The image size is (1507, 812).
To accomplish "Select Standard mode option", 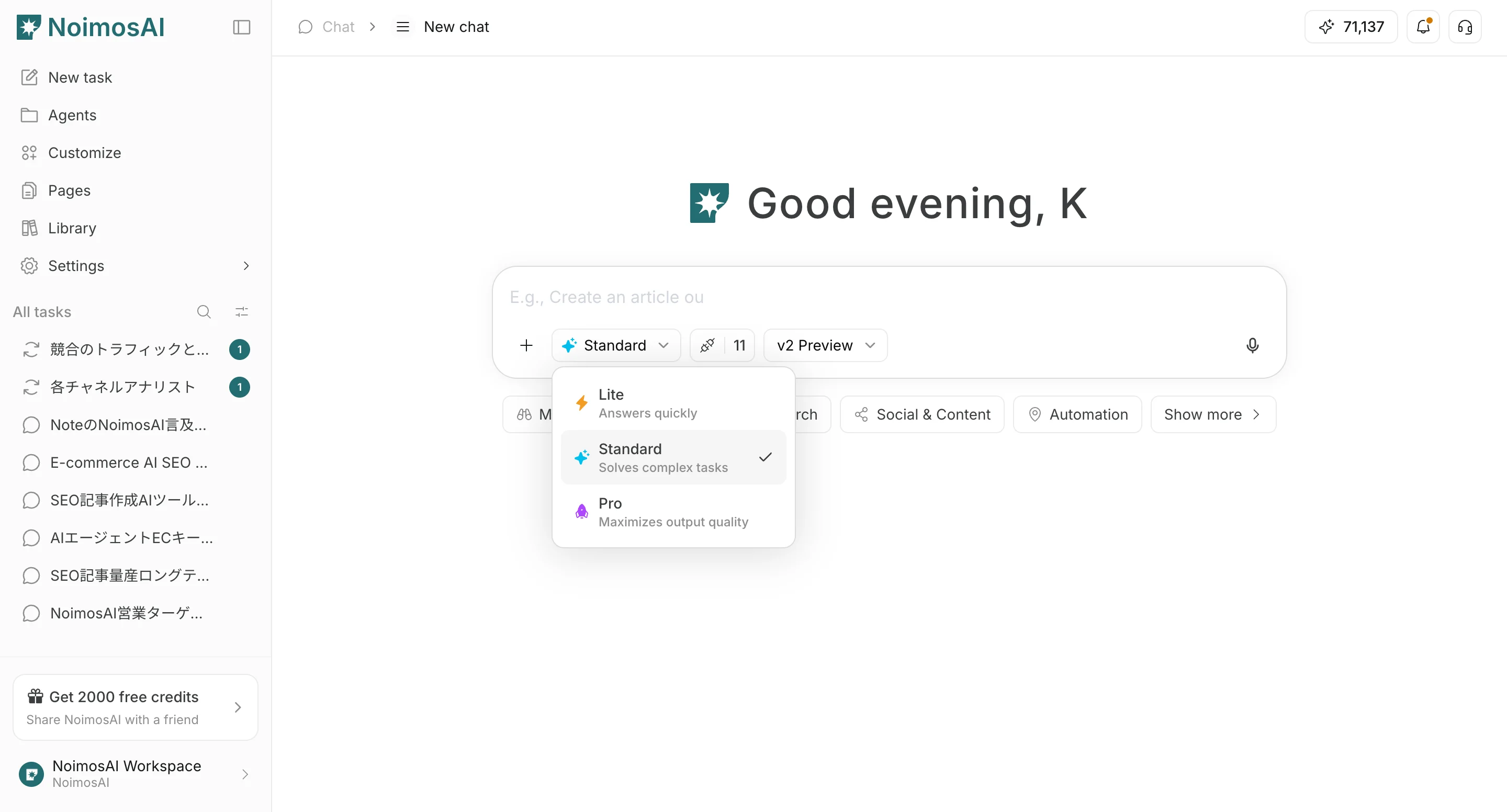I will [673, 457].
